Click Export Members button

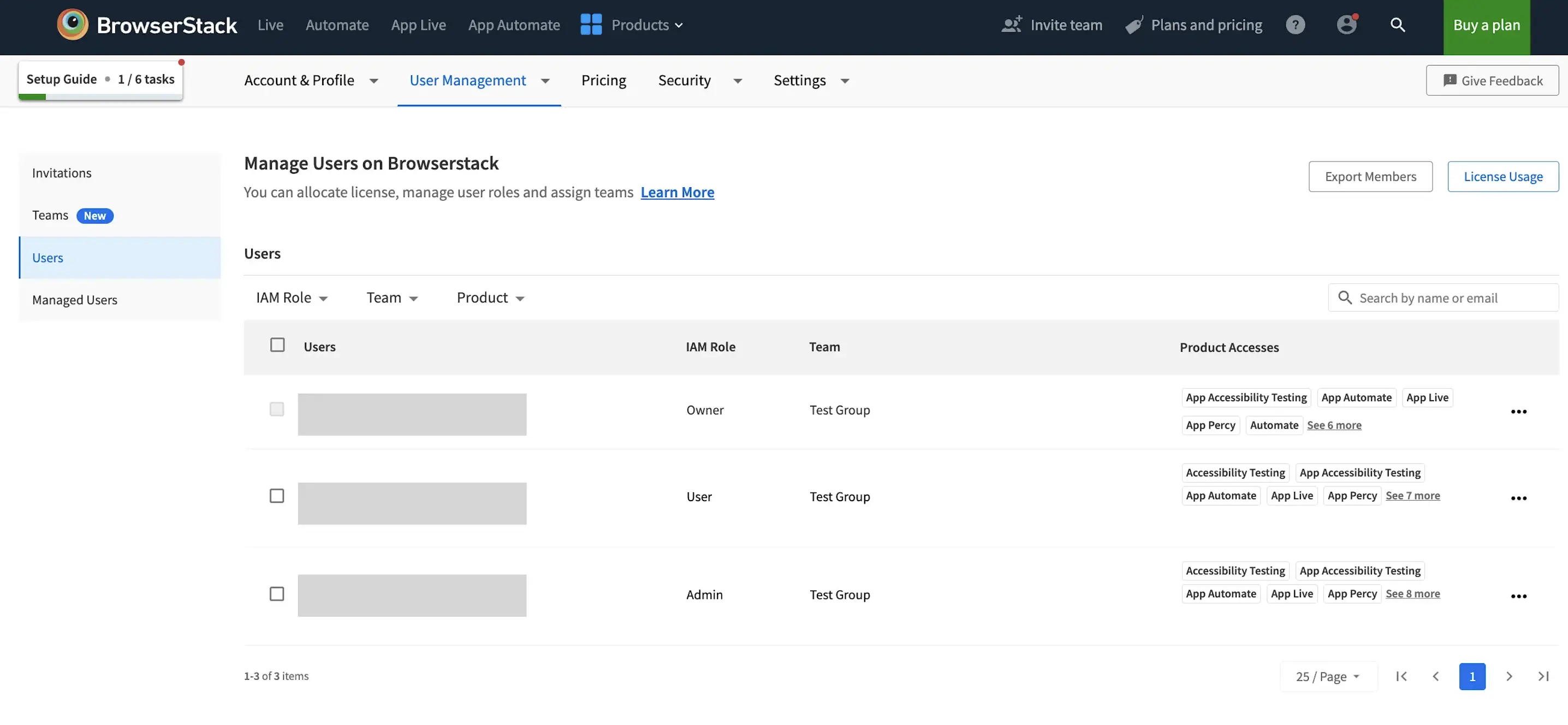(x=1370, y=176)
